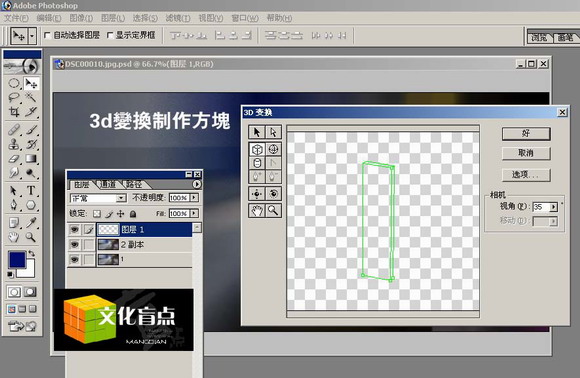Open 编辑 menu
The height and width of the screenshot is (378, 580).
[49, 18]
